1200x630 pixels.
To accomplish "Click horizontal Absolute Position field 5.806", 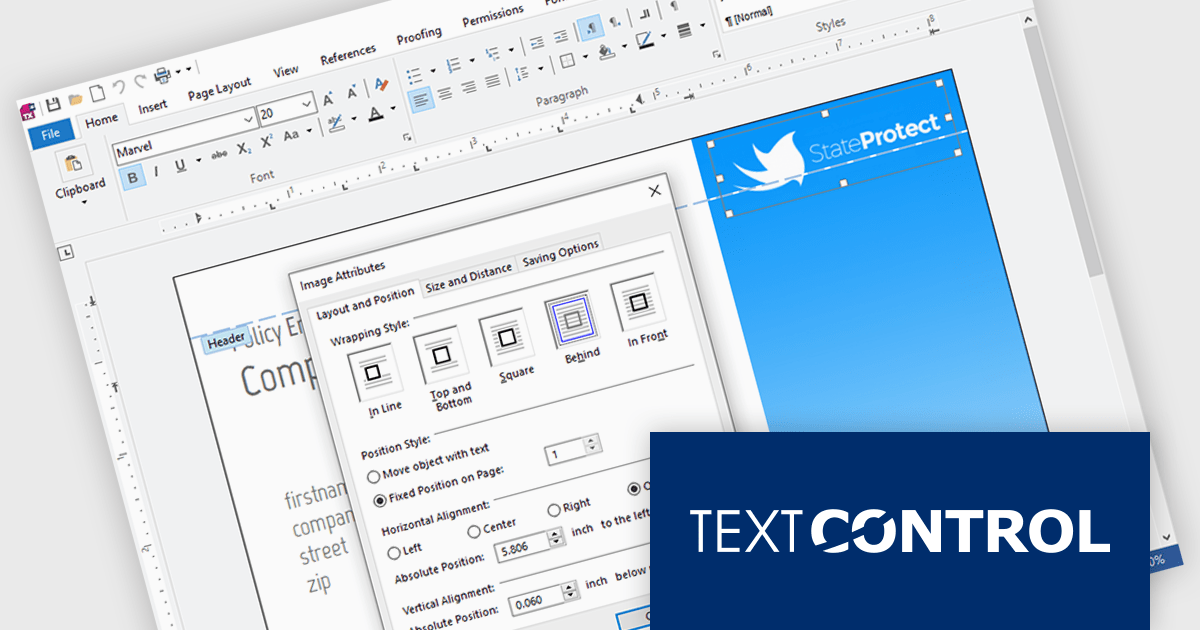I will pos(530,544).
